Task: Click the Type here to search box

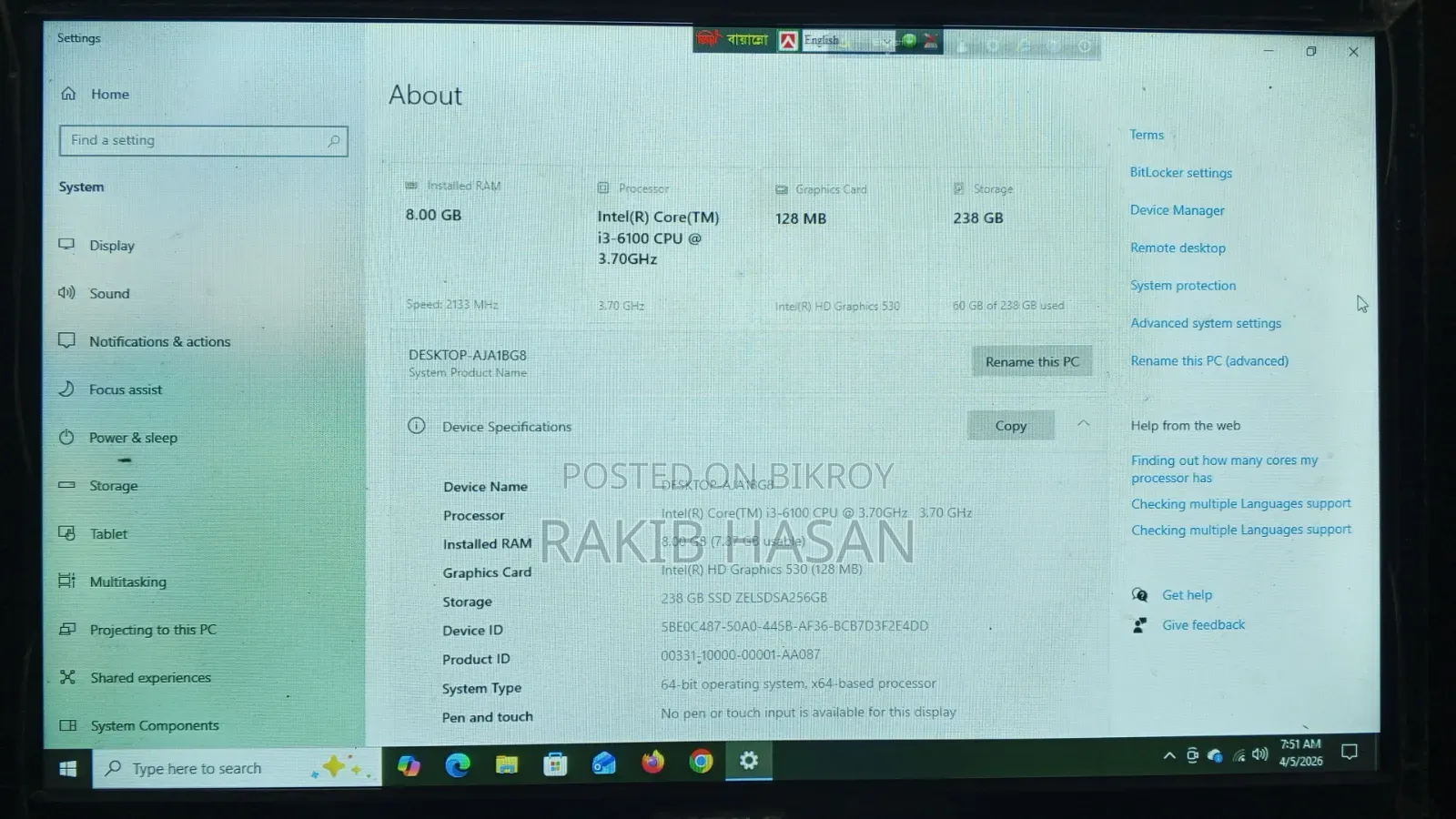Action: pos(237,769)
